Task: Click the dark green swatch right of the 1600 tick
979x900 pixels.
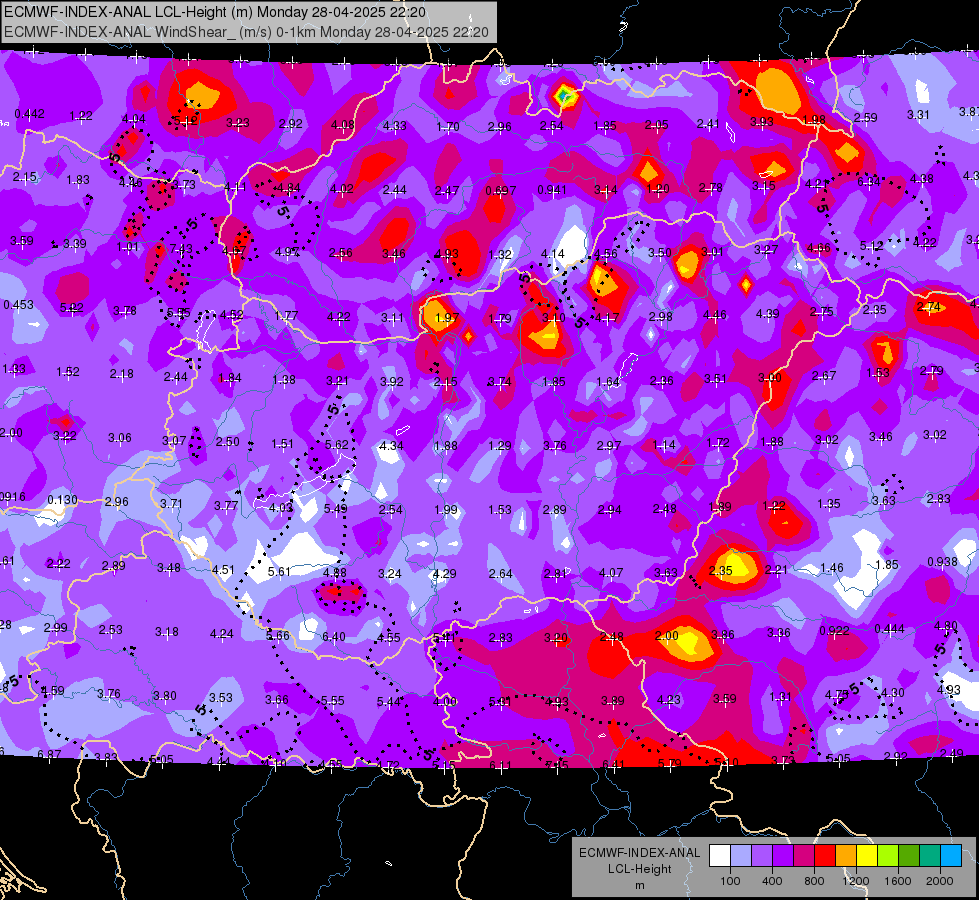Action: [x=909, y=855]
